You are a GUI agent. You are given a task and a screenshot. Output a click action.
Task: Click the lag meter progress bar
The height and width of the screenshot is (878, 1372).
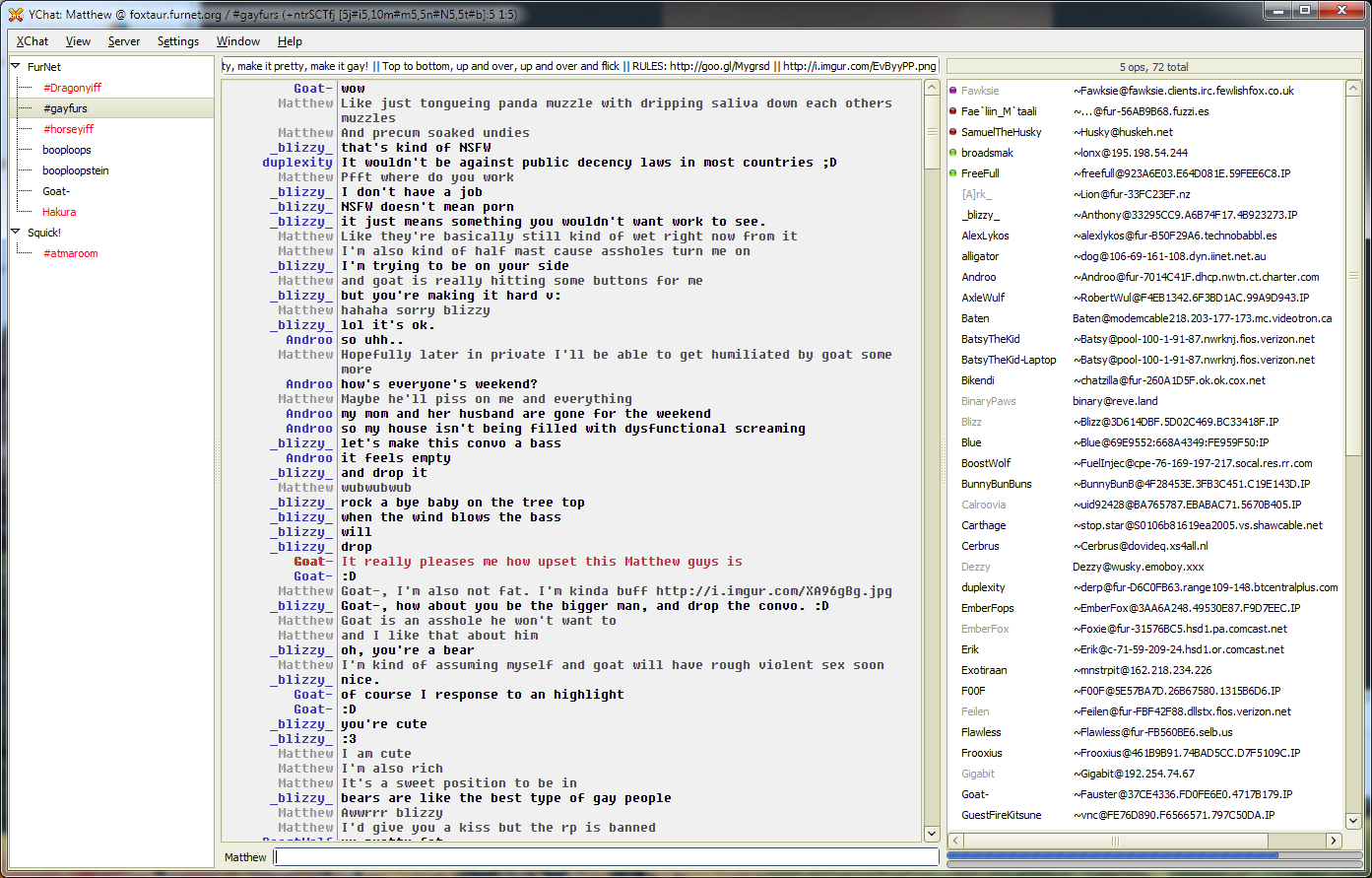tap(1154, 856)
